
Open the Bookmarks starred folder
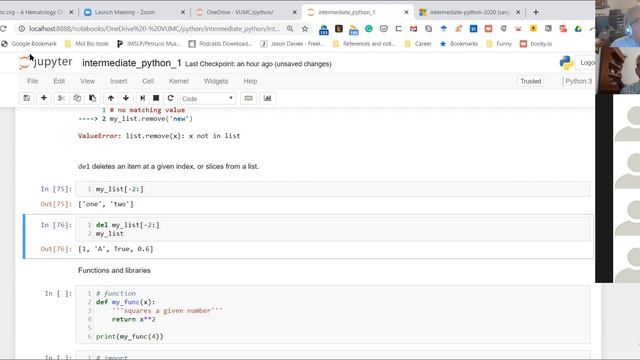[x=458, y=44]
